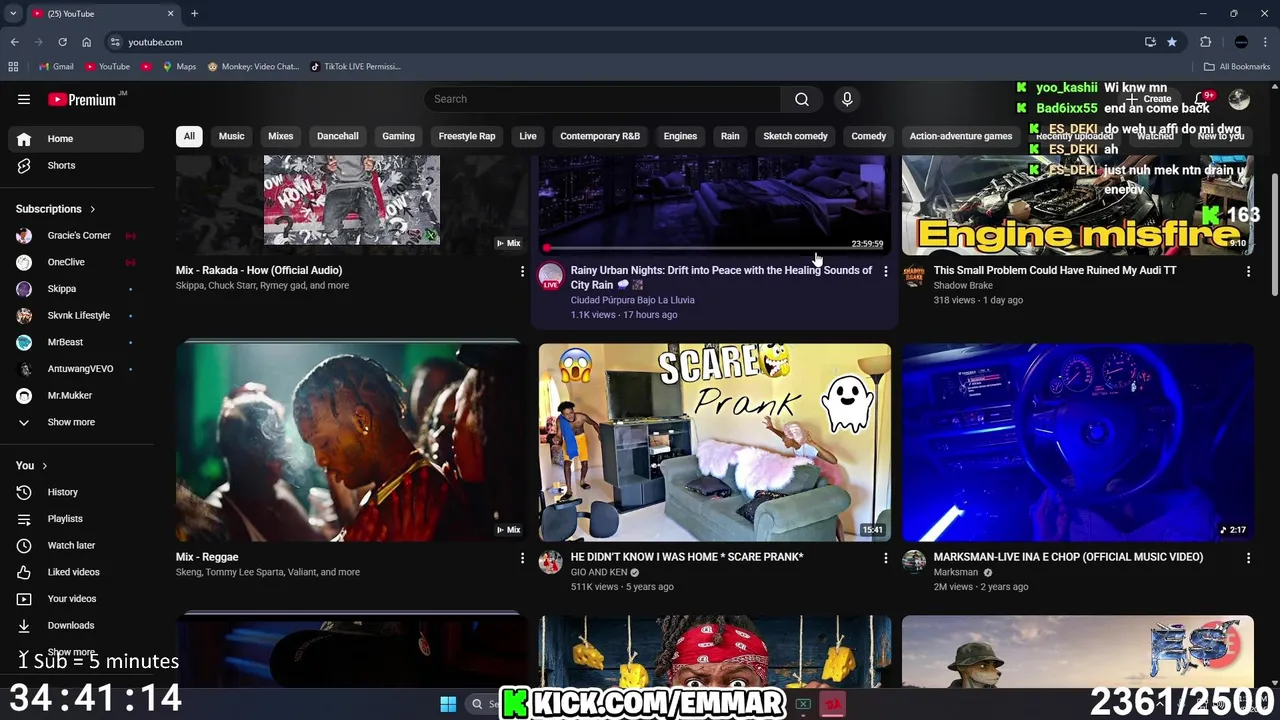The width and height of the screenshot is (1280, 720).
Task: Open MrBeast channel subscription
Action: point(78,342)
